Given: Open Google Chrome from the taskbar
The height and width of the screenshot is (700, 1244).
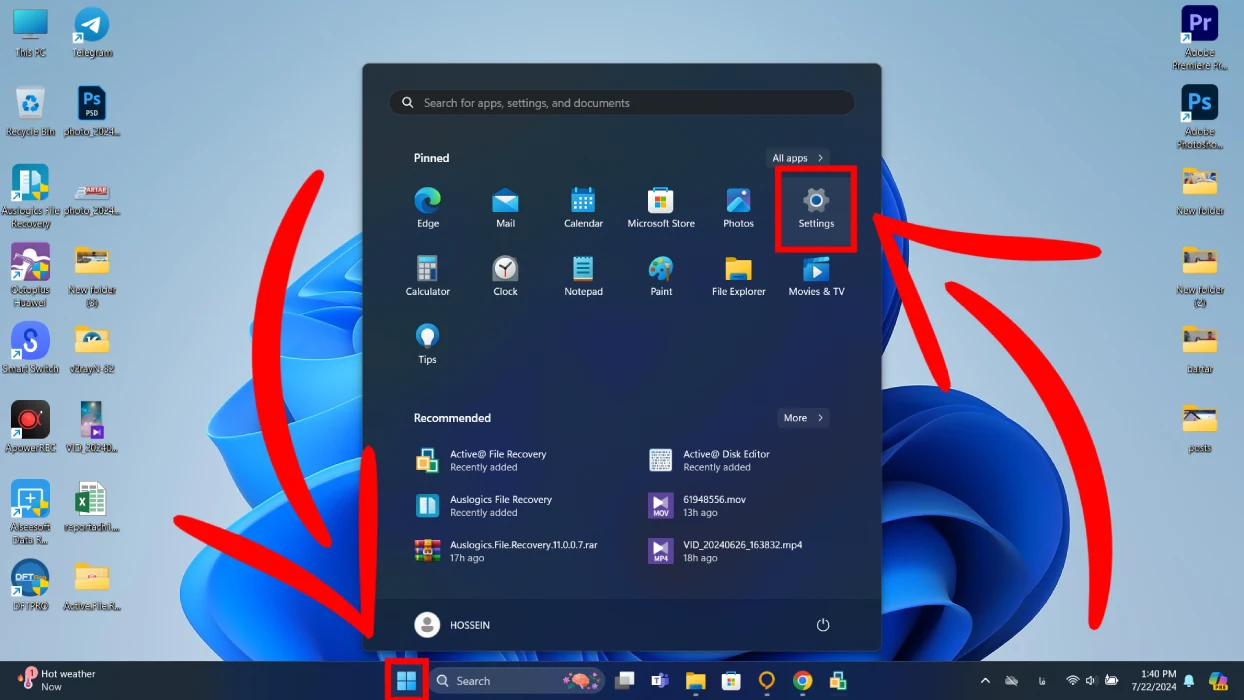Looking at the screenshot, I should pyautogui.click(x=801, y=681).
